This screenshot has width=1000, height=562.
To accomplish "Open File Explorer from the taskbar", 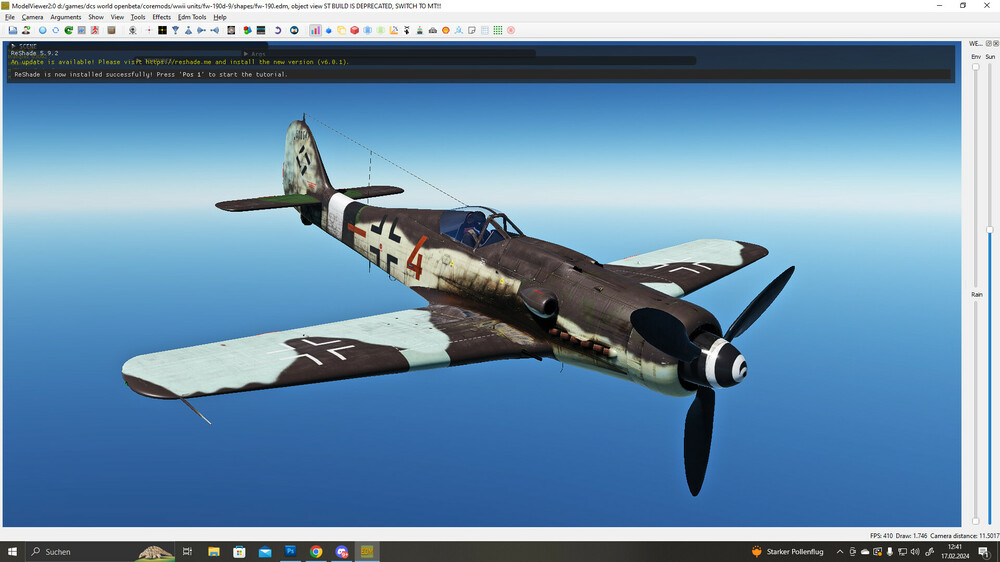I will click(214, 552).
